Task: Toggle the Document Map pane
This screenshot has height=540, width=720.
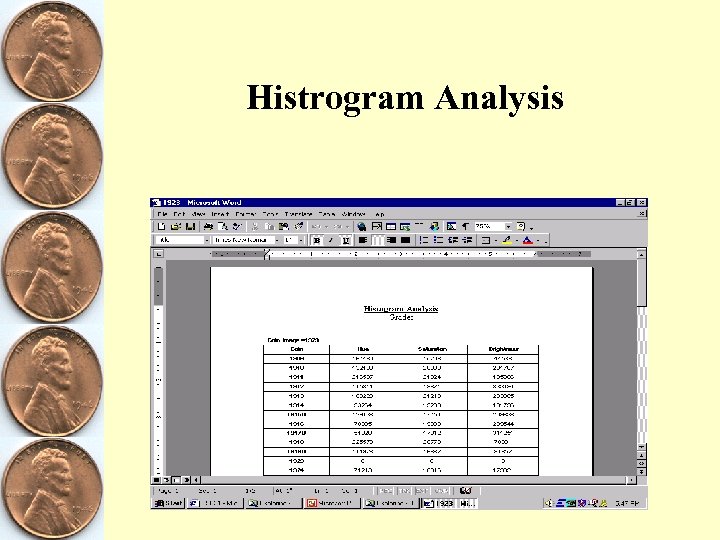Action: pos(451,226)
